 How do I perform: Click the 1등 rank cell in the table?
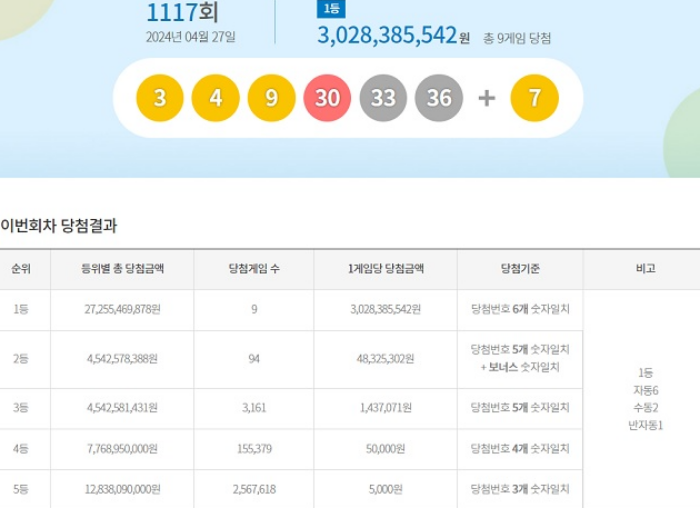tap(21, 309)
